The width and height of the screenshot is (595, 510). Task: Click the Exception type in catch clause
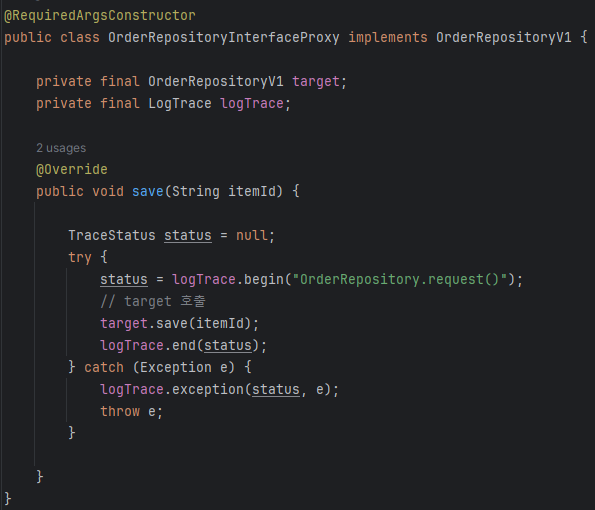[x=175, y=367]
